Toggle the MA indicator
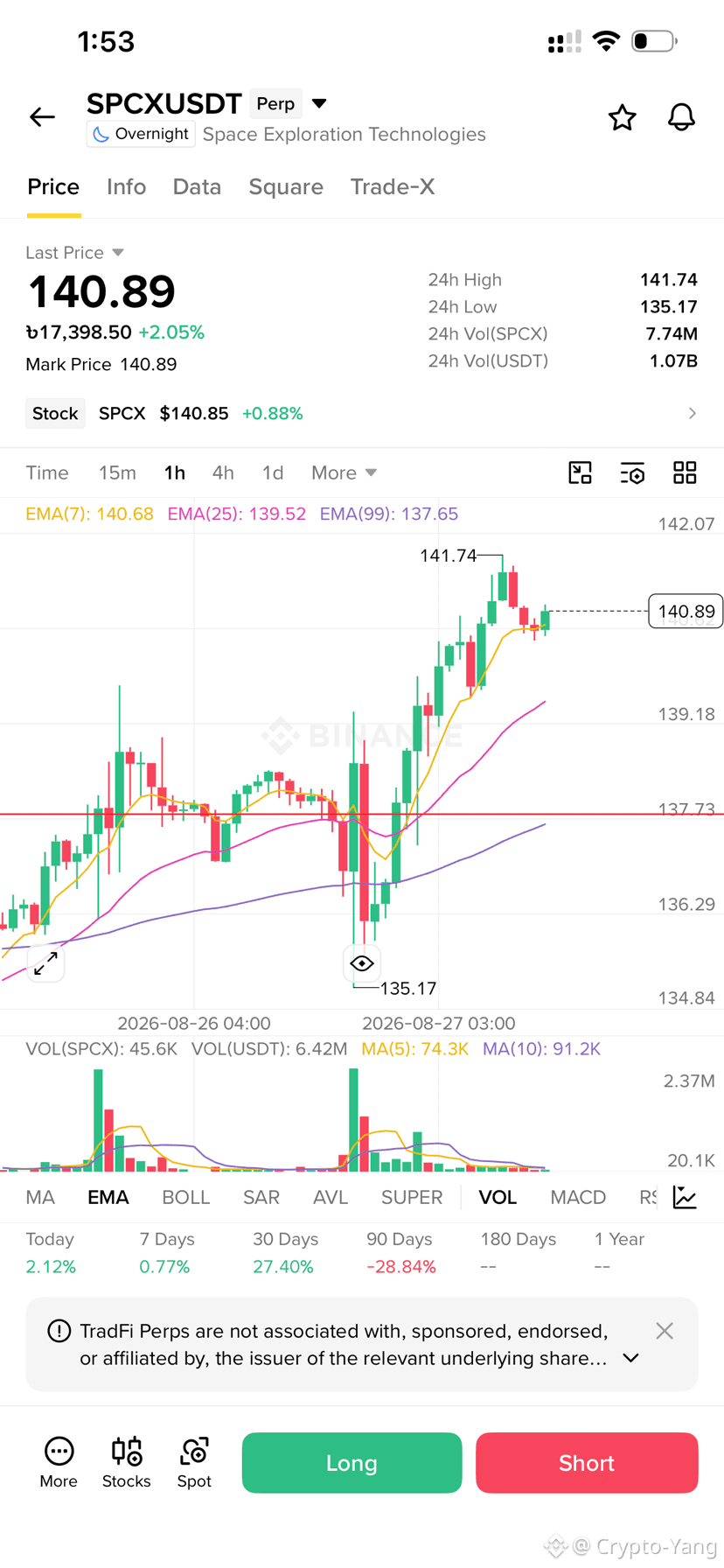Image resolution: width=724 pixels, height=1568 pixels. [40, 1197]
